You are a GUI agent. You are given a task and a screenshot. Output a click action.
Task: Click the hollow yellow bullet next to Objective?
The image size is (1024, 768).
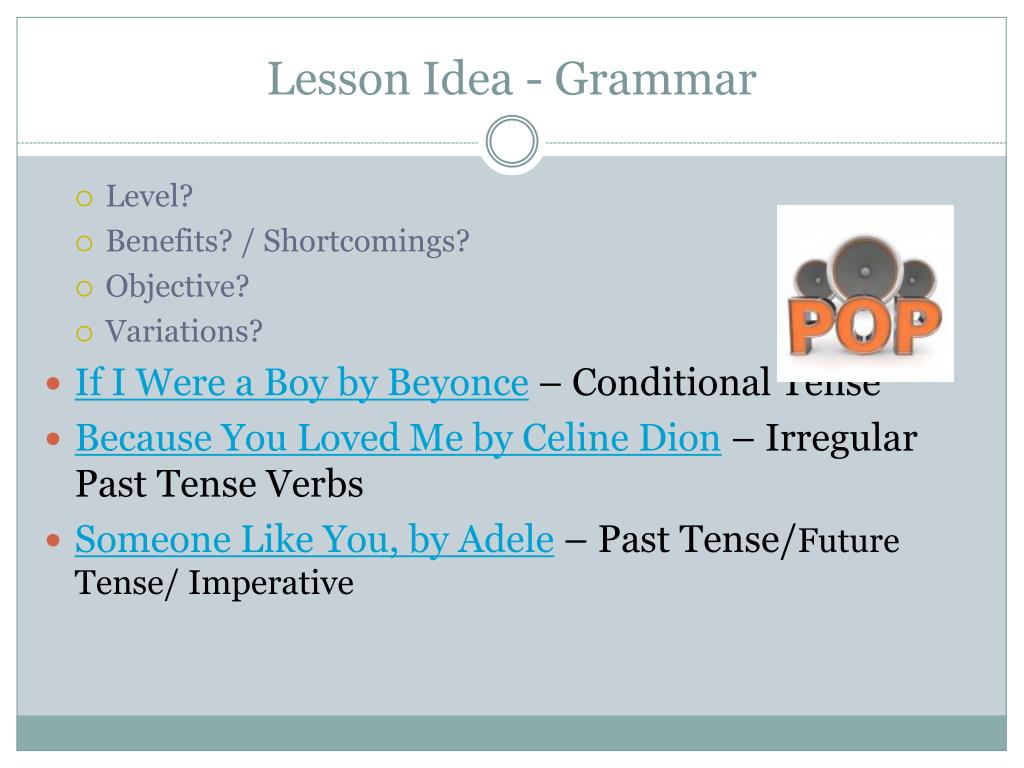84,289
